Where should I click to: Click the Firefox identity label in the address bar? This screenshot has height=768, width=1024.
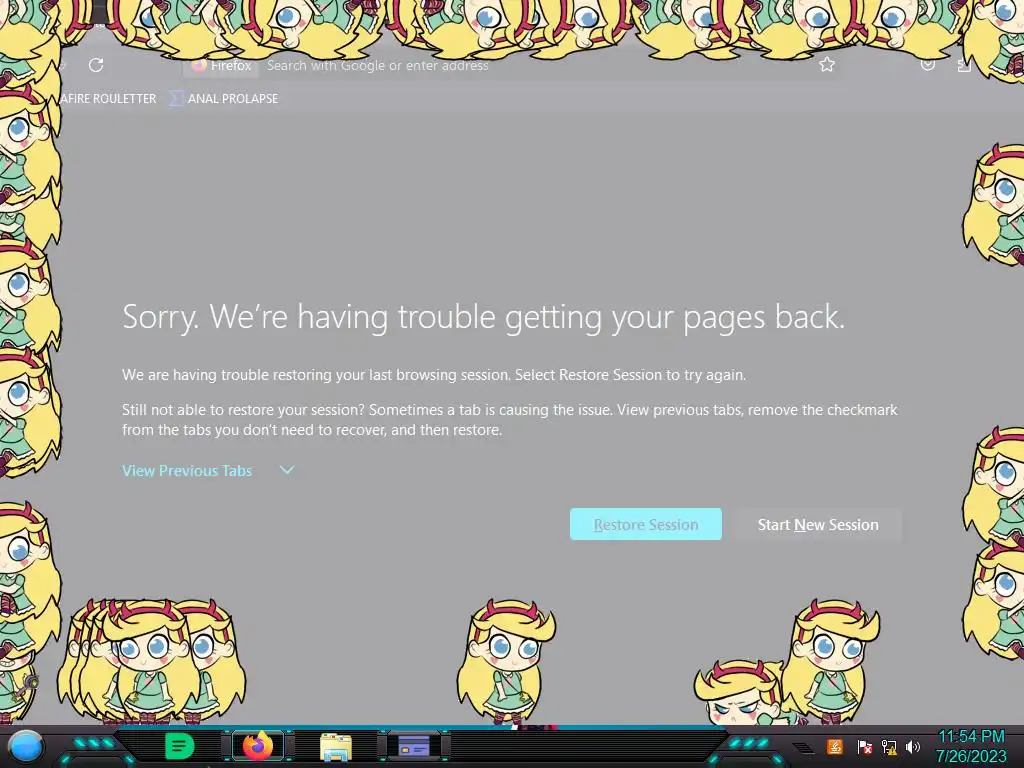pos(222,65)
